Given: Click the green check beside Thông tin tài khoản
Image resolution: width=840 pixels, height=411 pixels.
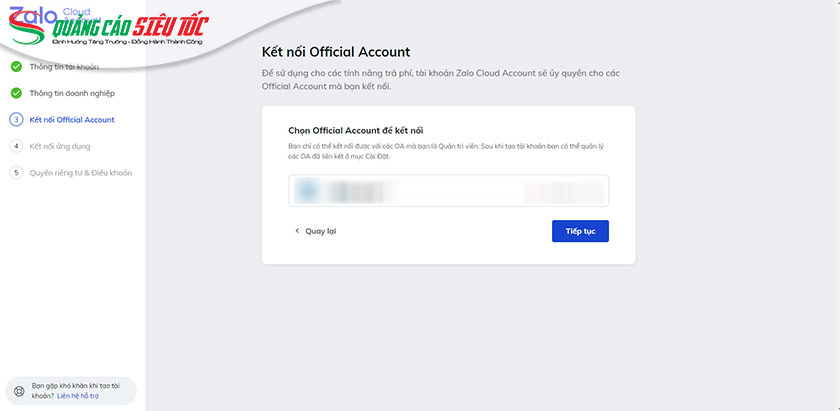Looking at the screenshot, I should point(16,67).
